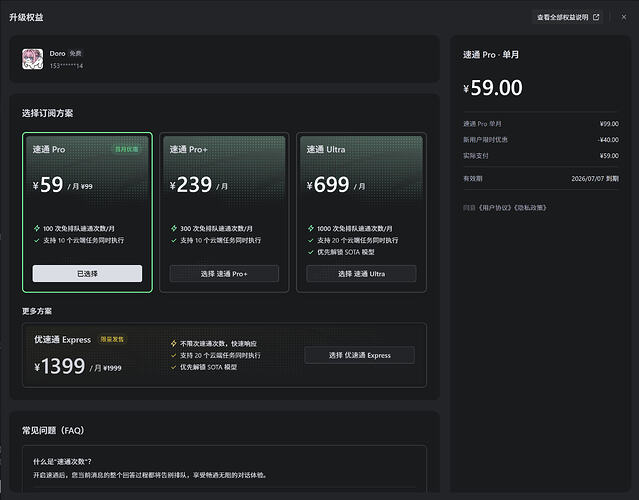Click the yellow lightning icon beside 不限次速通次数
Viewport: 639px width, 500px height.
(x=174, y=344)
